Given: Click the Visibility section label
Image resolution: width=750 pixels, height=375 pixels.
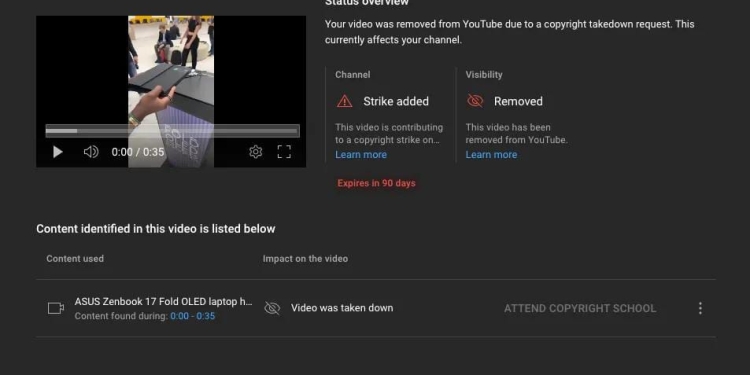Looking at the screenshot, I should (x=484, y=75).
